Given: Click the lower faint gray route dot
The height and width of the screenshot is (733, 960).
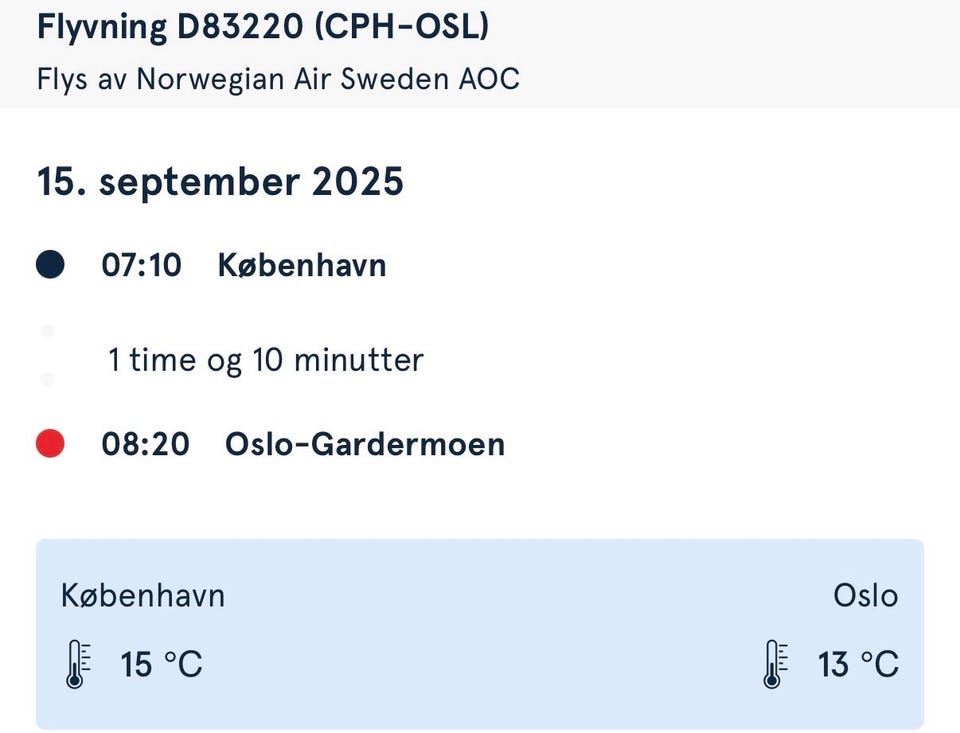Looking at the screenshot, I should click(x=47, y=379).
